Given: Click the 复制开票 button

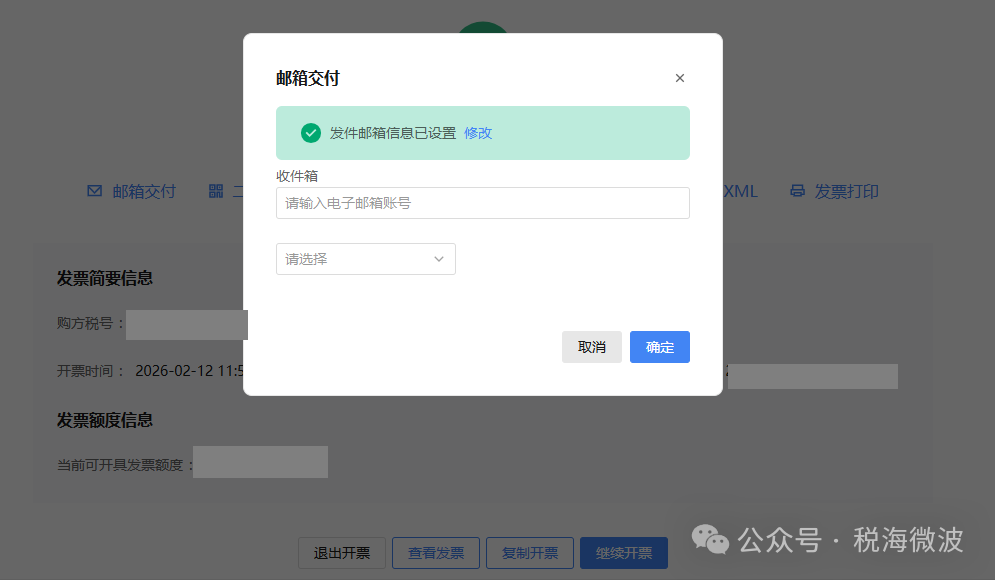Looking at the screenshot, I should coord(529,553).
